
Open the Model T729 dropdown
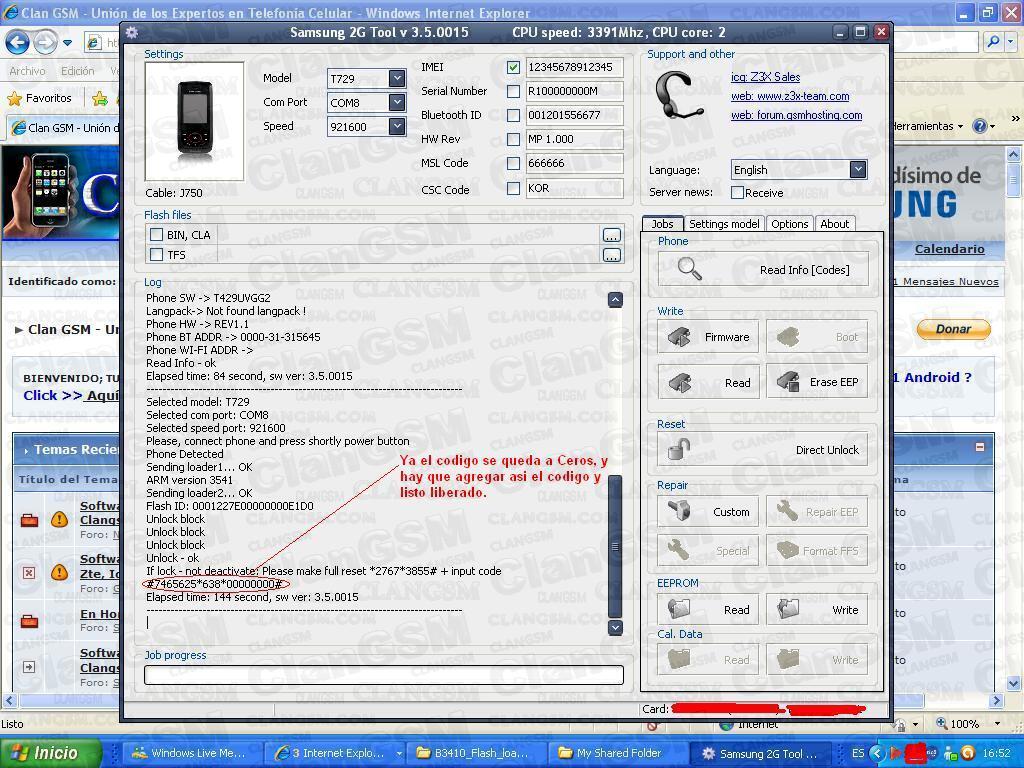point(396,78)
